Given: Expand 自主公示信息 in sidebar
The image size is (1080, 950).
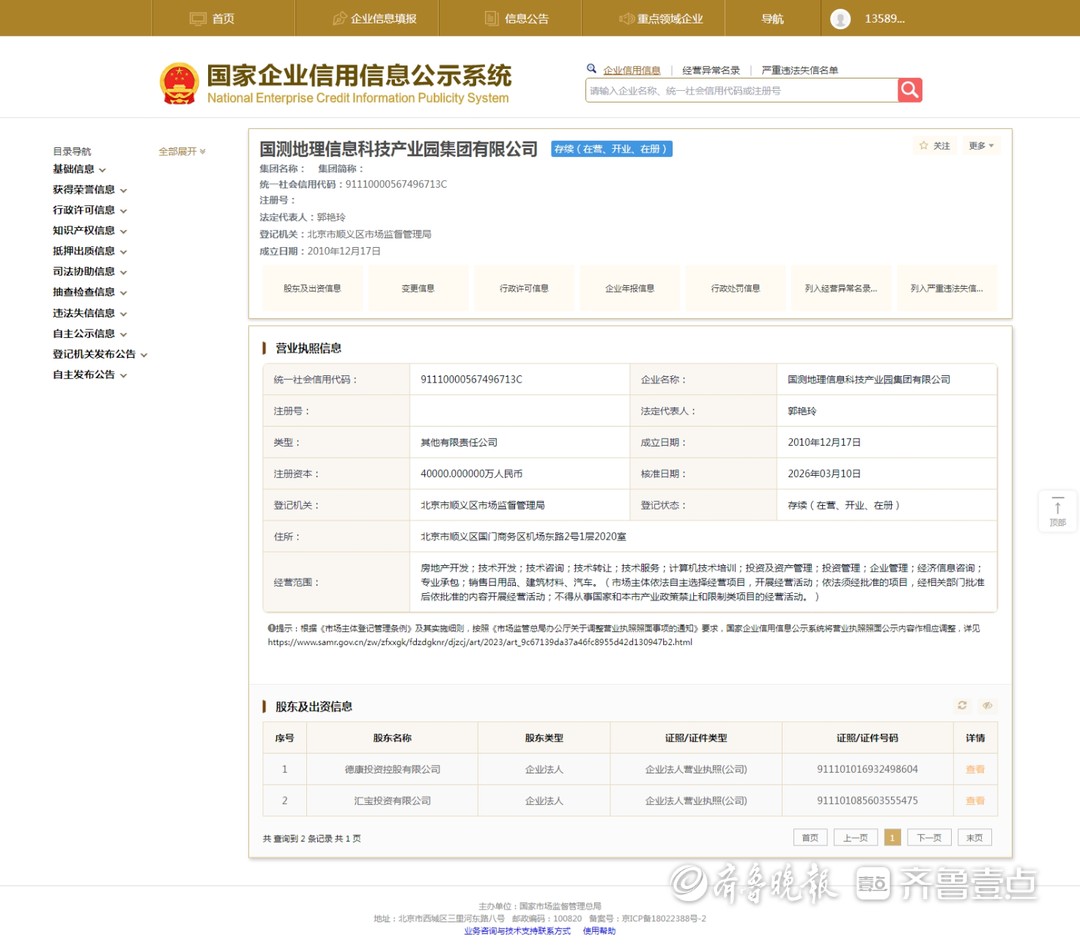Looking at the screenshot, I should pyautogui.click(x=90, y=333).
